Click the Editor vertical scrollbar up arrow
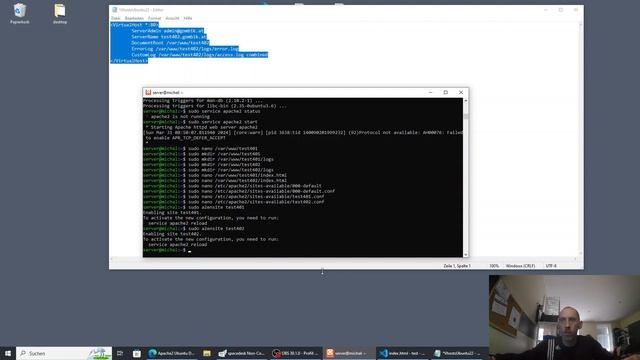 pyautogui.click(x=580, y=25)
